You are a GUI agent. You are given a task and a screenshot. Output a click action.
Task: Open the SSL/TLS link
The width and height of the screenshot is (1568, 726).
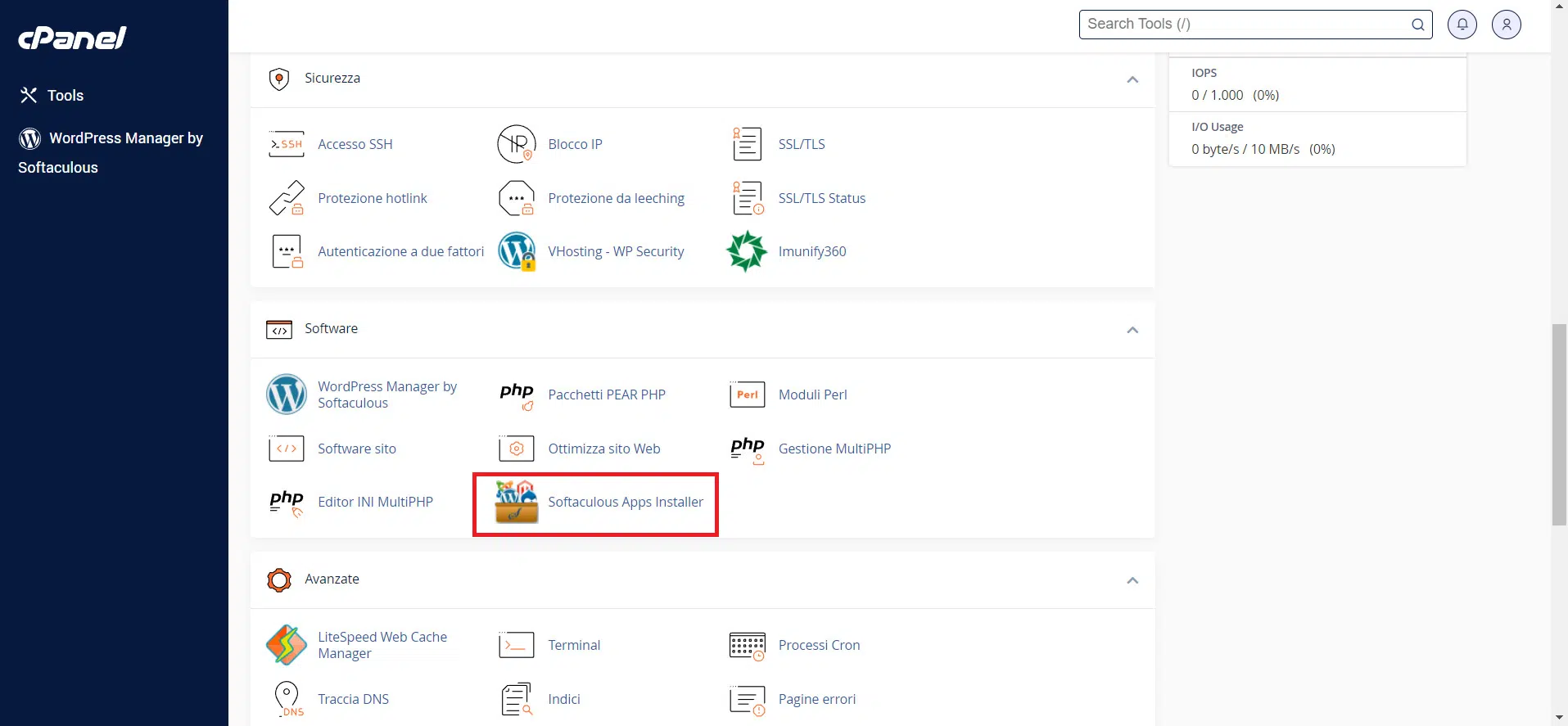(x=802, y=144)
